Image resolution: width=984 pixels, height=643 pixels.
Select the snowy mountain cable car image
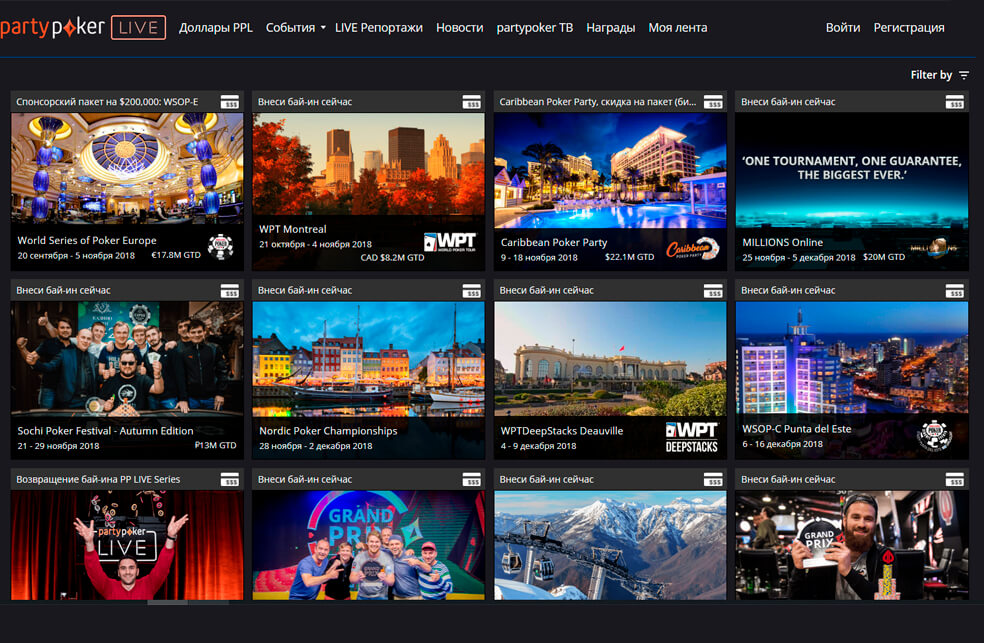[610, 545]
